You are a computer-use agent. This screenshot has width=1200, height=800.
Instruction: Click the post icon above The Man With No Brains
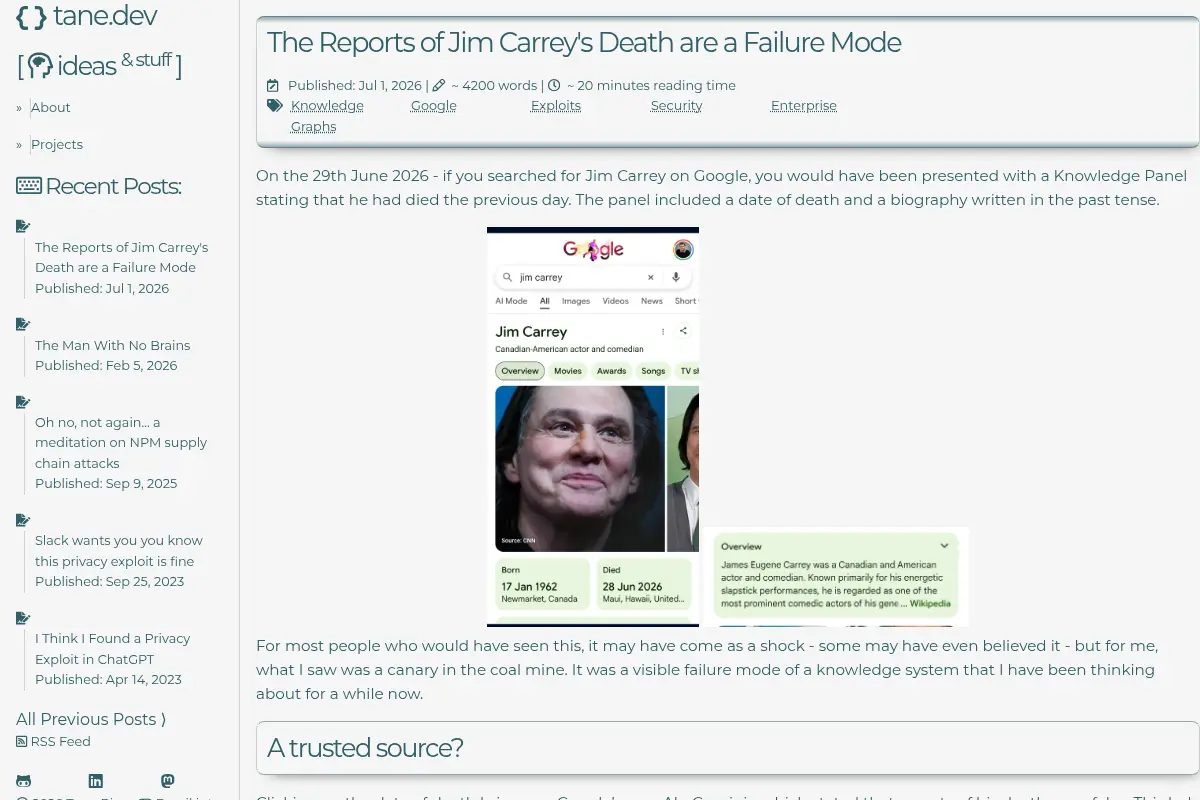click(23, 324)
